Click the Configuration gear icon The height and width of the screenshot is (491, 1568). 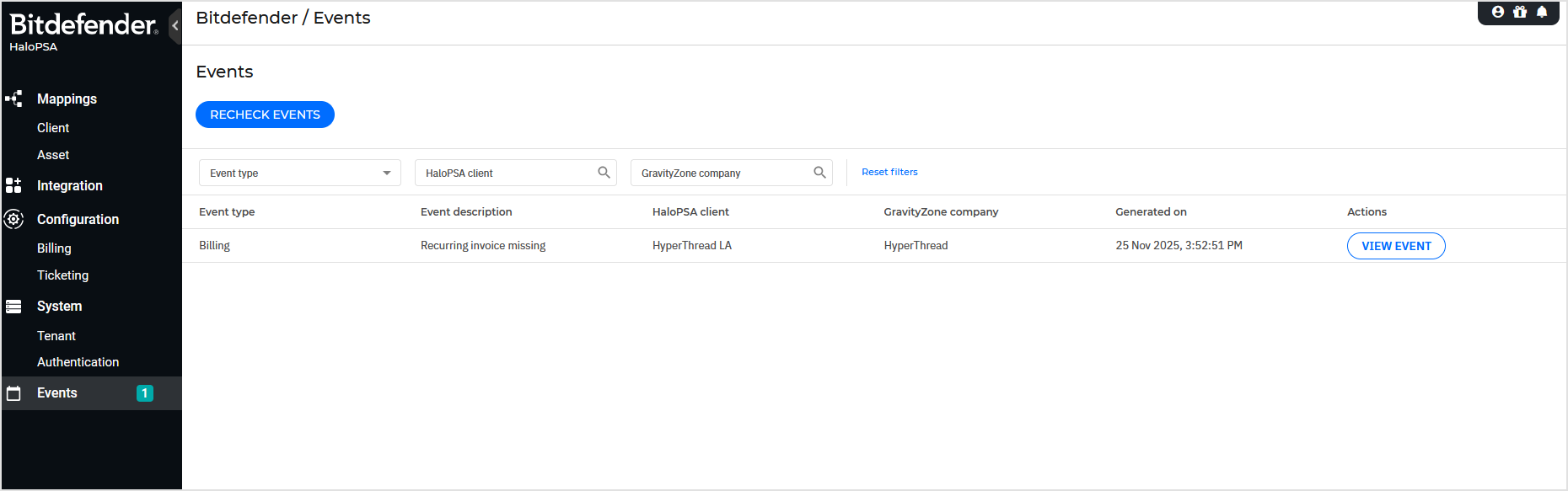13,219
